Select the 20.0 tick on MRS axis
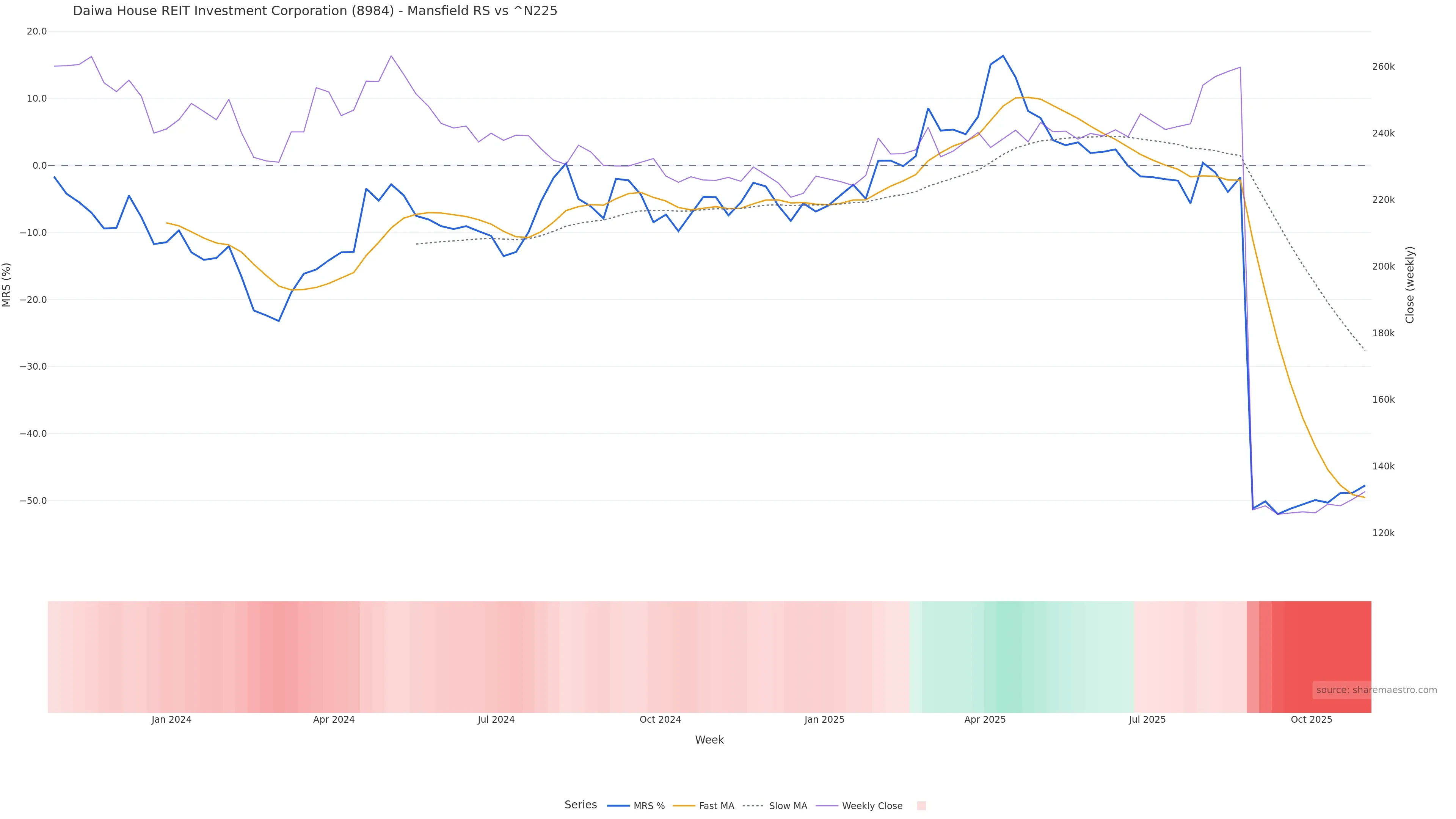The width and height of the screenshot is (1456, 819). 37,31
